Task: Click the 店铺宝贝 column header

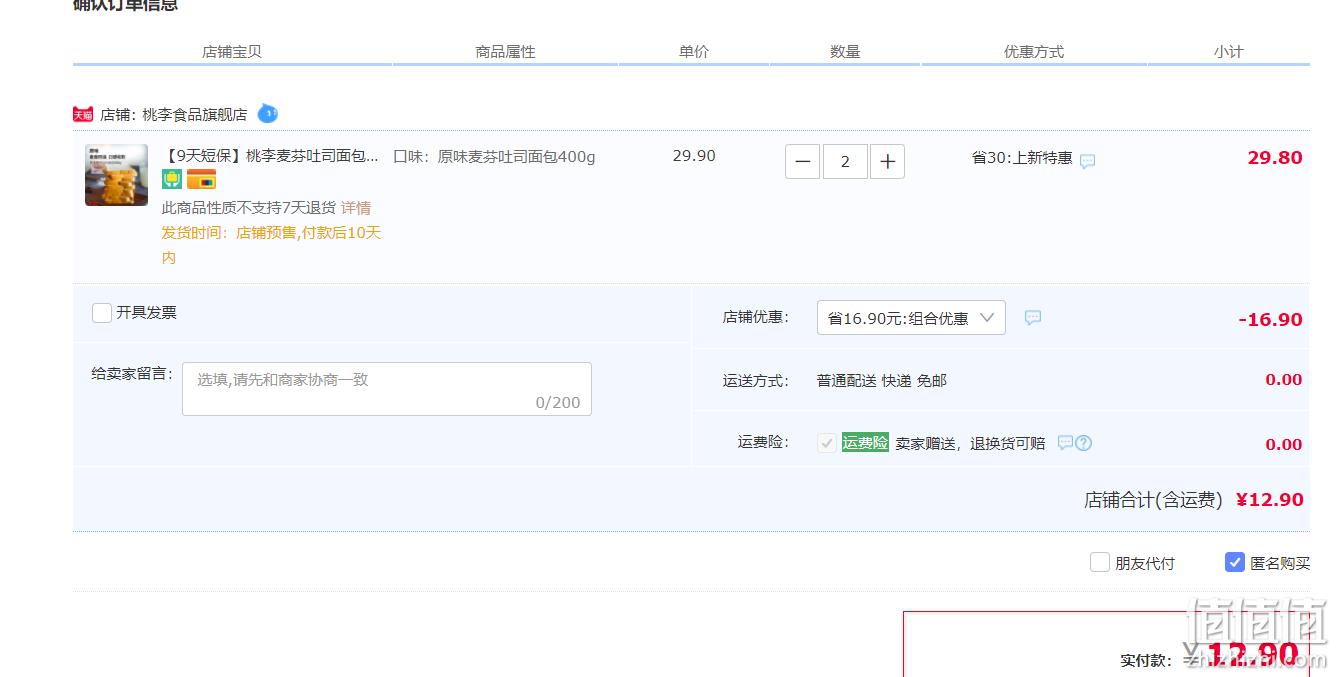Action: point(232,52)
